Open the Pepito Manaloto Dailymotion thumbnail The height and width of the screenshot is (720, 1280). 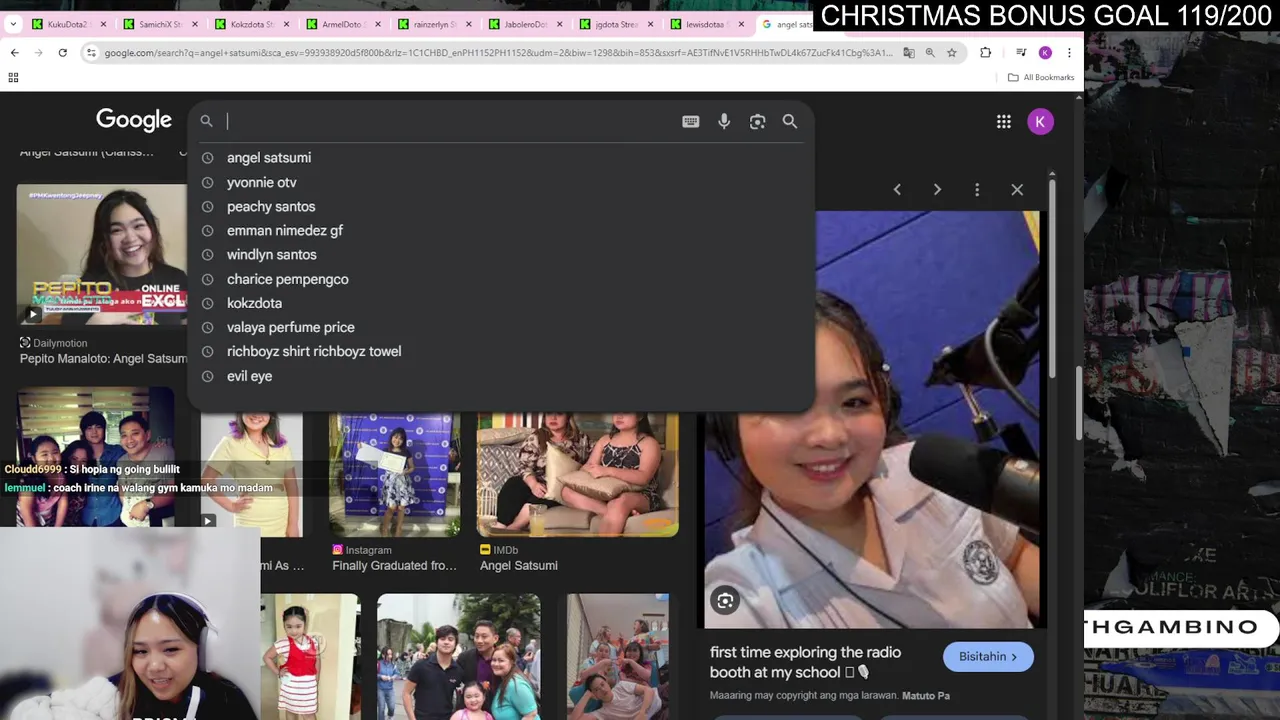click(x=101, y=254)
